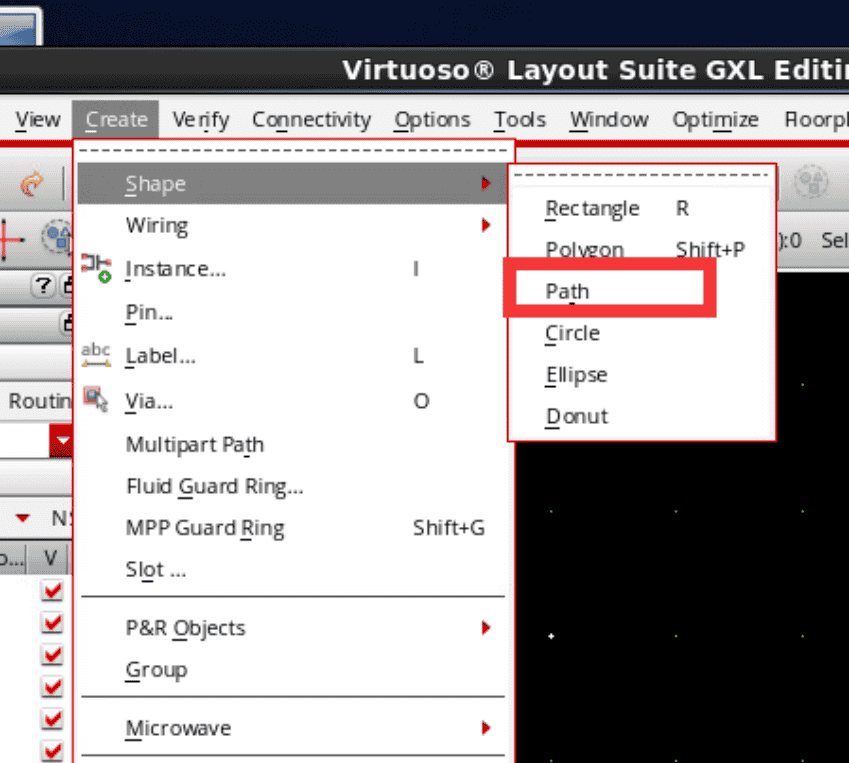This screenshot has height=763, width=849.
Task: Click the Via icon in Create menu
Action: tap(96, 399)
